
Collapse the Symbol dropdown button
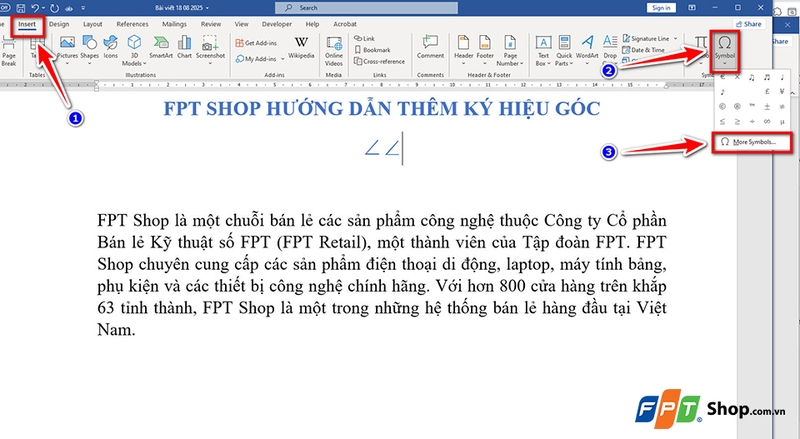[724, 50]
